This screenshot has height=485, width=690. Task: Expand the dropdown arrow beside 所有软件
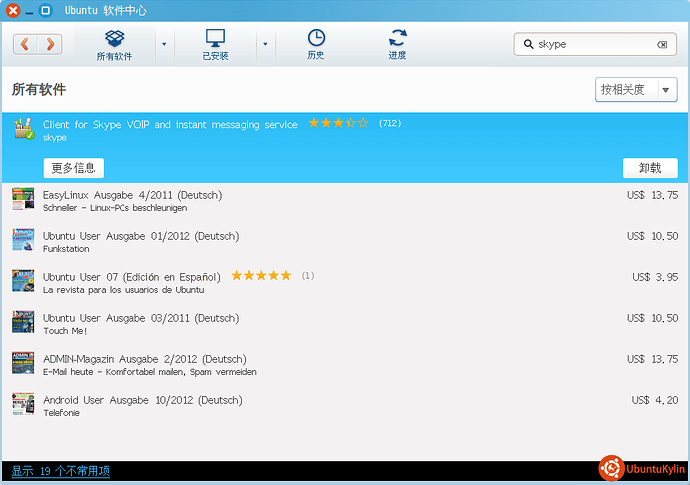pyautogui.click(x=164, y=44)
